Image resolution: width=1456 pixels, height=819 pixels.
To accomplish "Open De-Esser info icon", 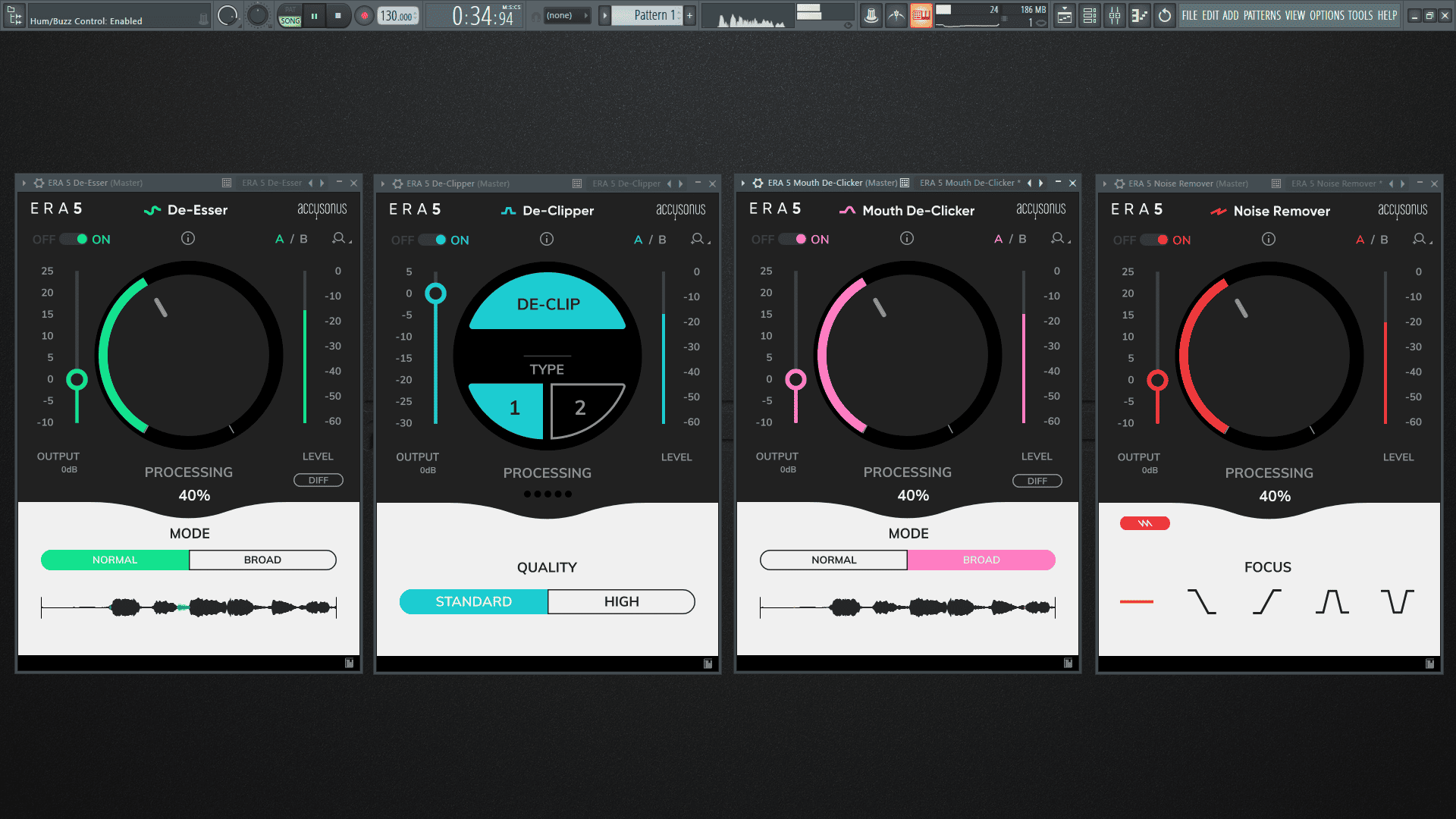I will click(x=188, y=238).
